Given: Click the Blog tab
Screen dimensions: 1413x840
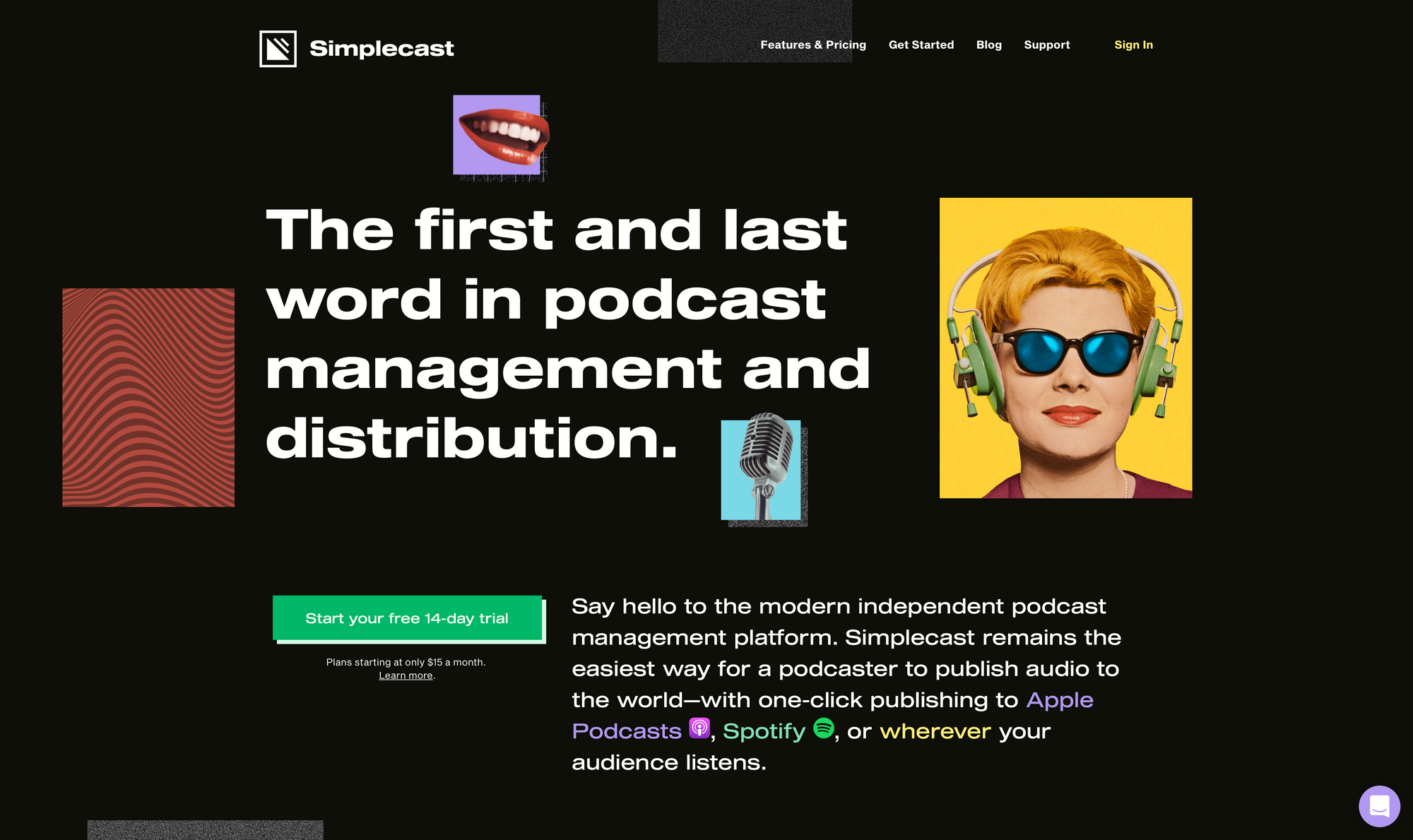Looking at the screenshot, I should [989, 44].
